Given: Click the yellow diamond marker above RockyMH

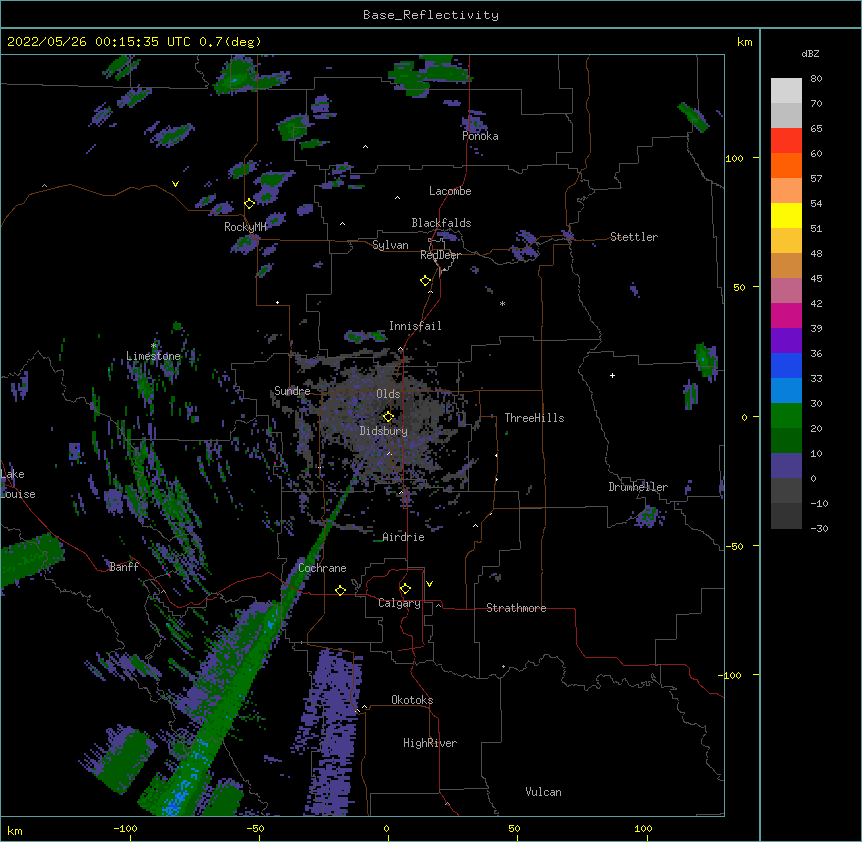Looking at the screenshot, I should 250,204.
